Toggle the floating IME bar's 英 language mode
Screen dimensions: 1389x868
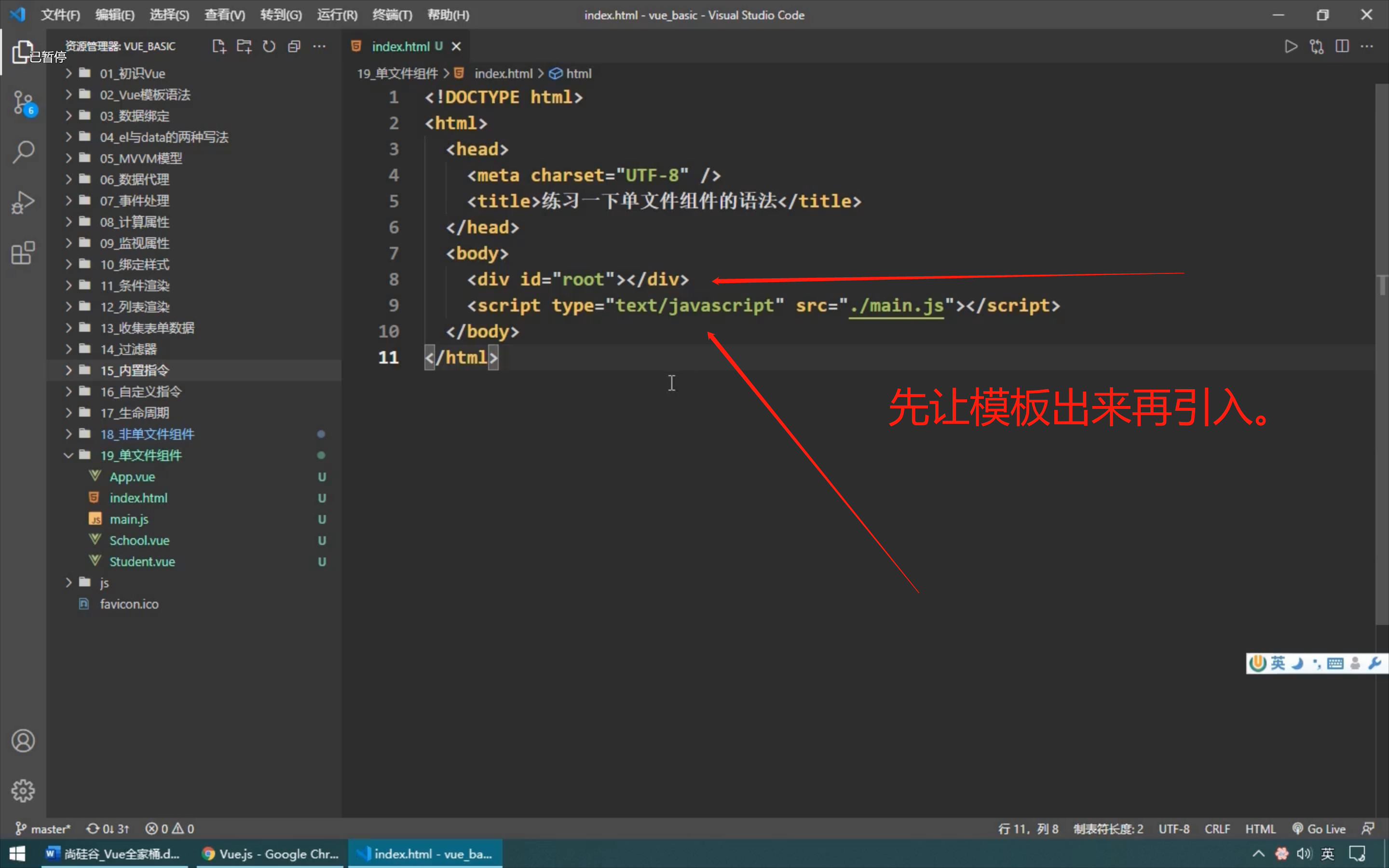tap(1278, 663)
